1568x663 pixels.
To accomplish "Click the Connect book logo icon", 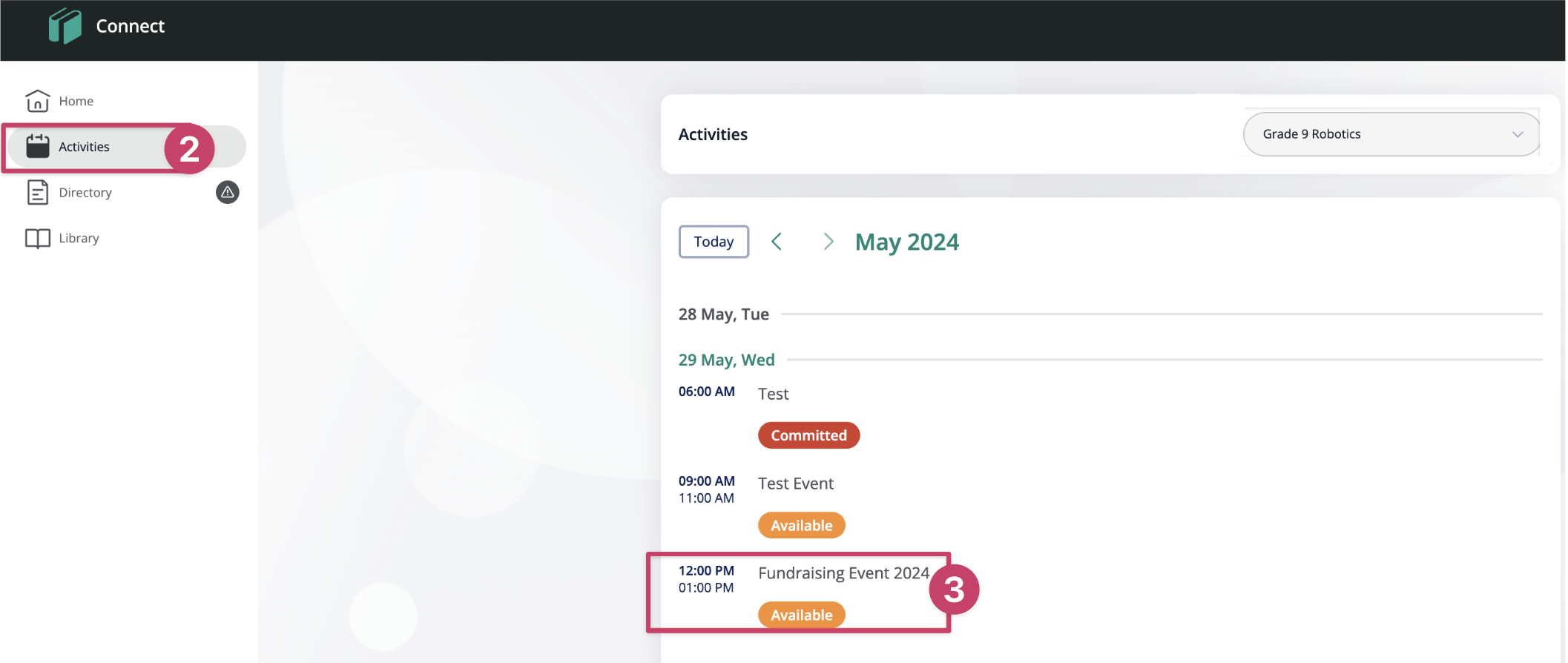I will pos(65,27).
